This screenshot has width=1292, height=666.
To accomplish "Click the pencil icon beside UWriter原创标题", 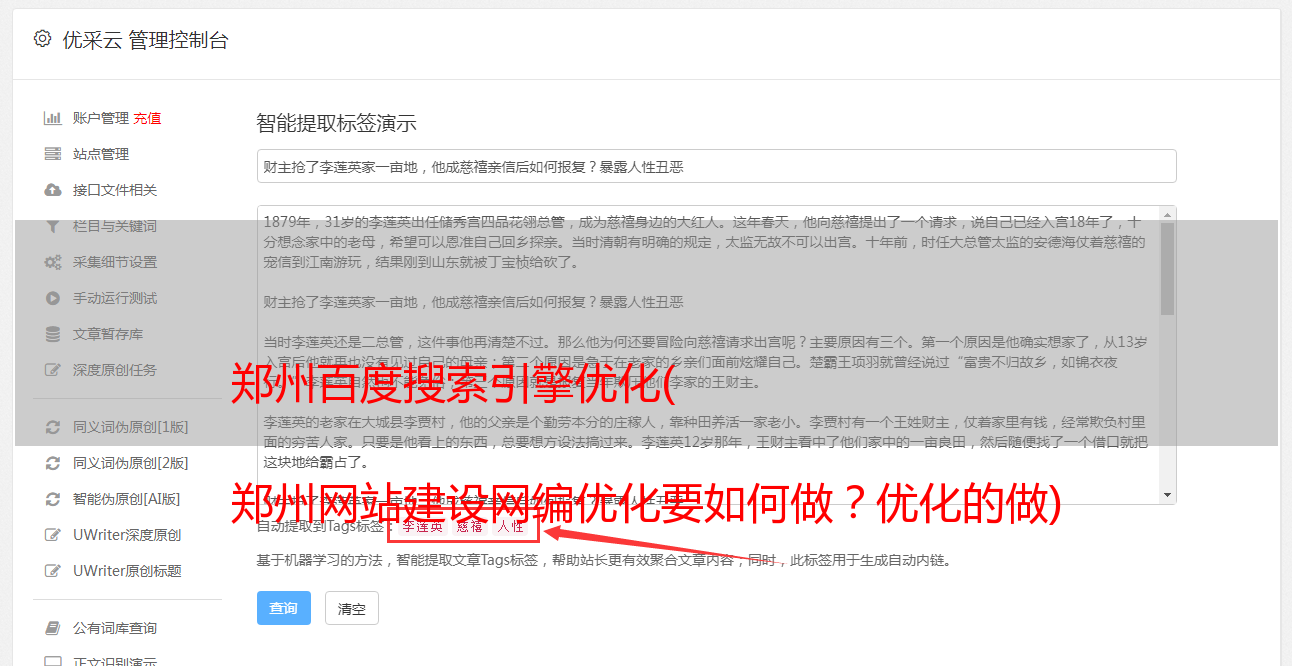I will (53, 571).
